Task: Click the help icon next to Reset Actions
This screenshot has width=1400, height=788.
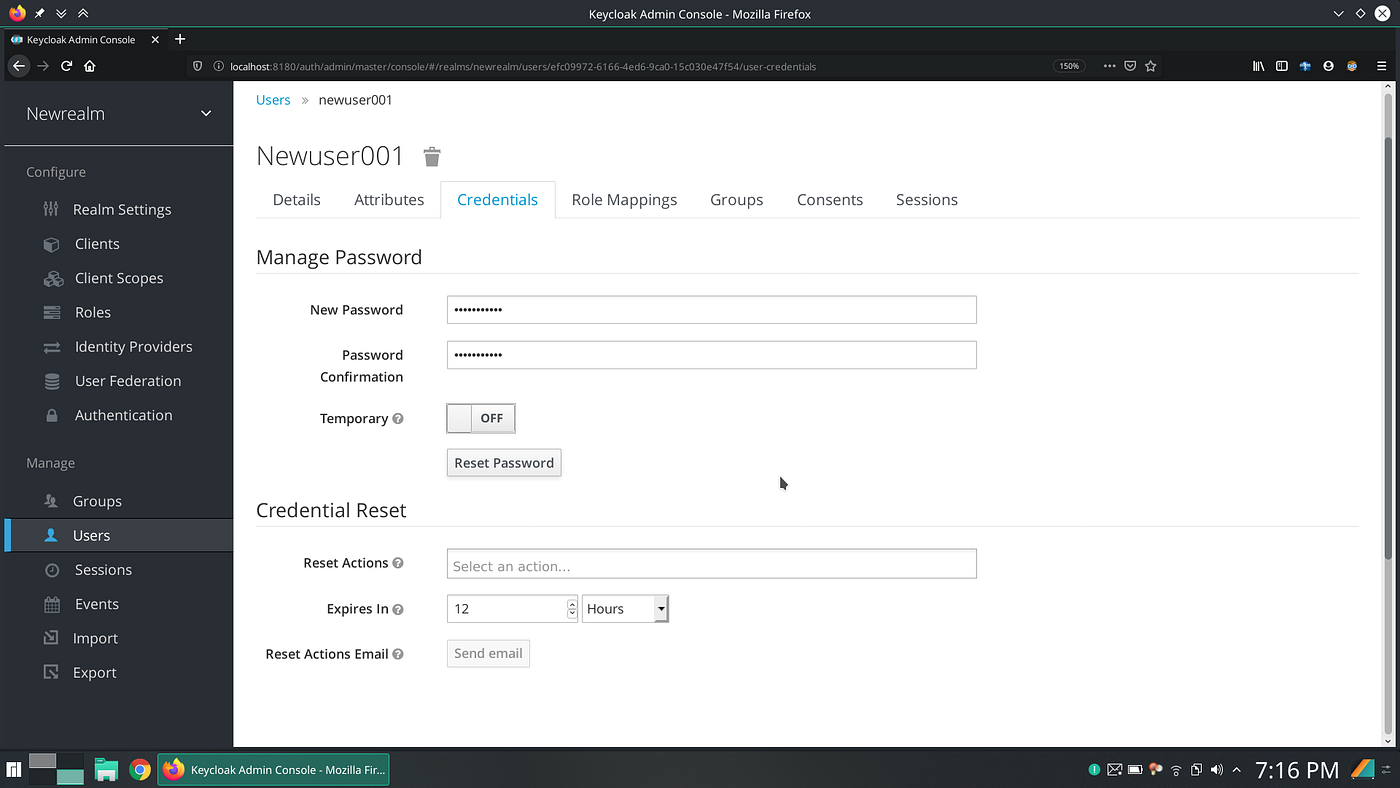Action: [x=399, y=562]
